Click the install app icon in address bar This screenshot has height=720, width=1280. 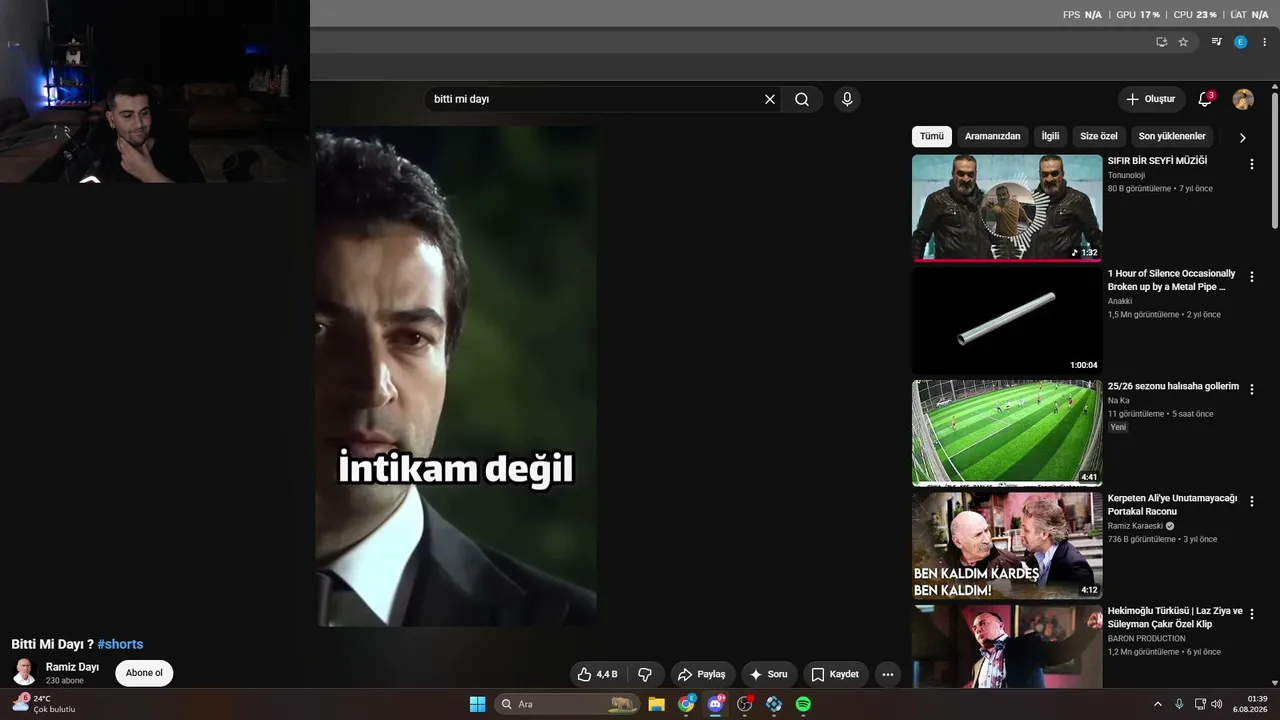tap(1161, 42)
